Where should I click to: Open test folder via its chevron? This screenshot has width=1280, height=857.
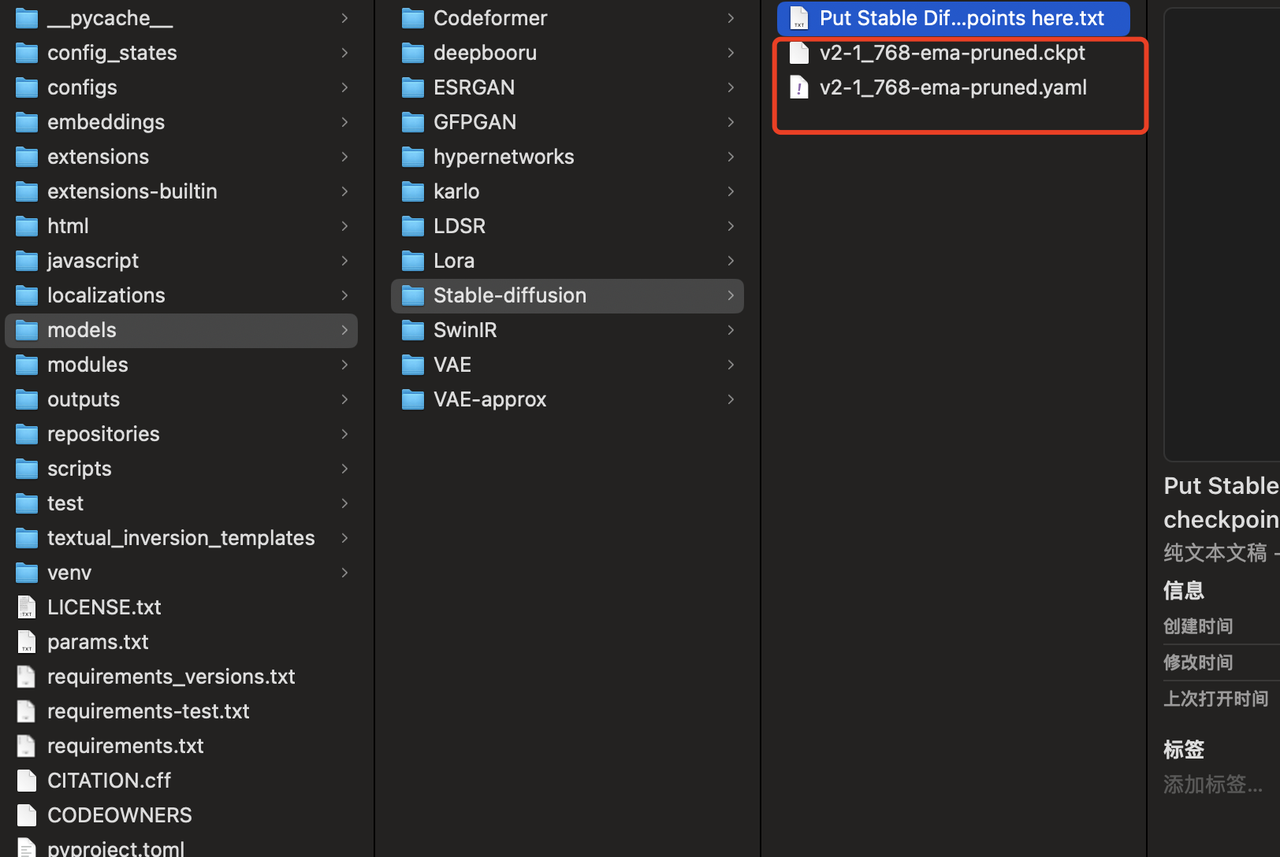tap(345, 503)
